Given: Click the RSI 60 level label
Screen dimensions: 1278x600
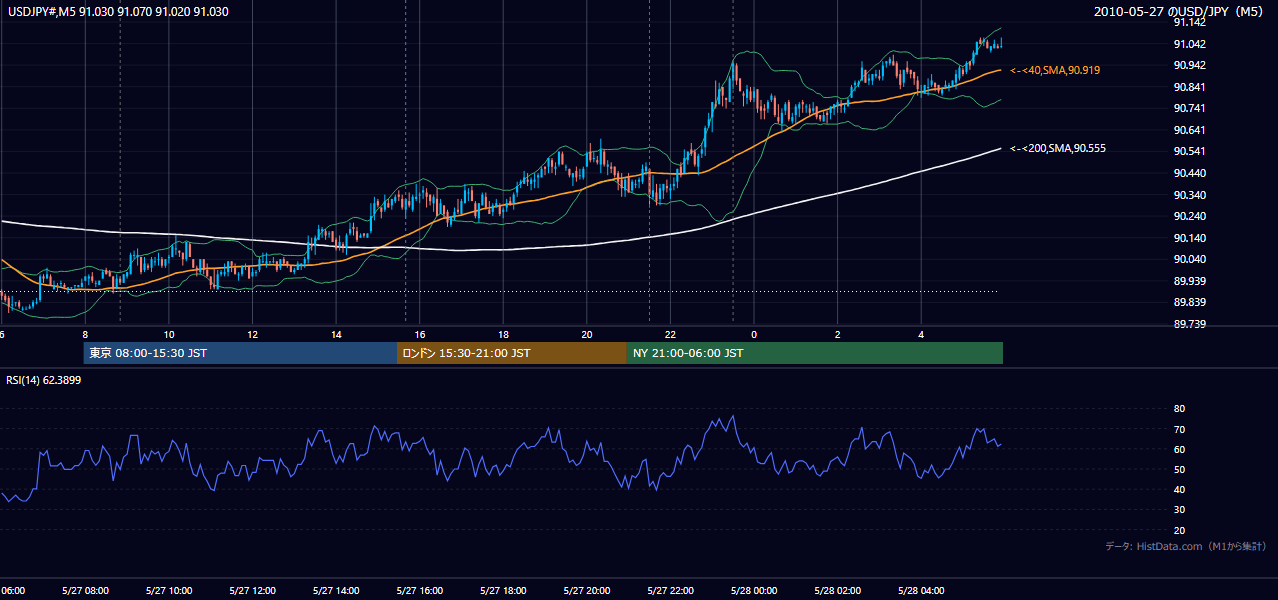Looking at the screenshot, I should point(1179,449).
